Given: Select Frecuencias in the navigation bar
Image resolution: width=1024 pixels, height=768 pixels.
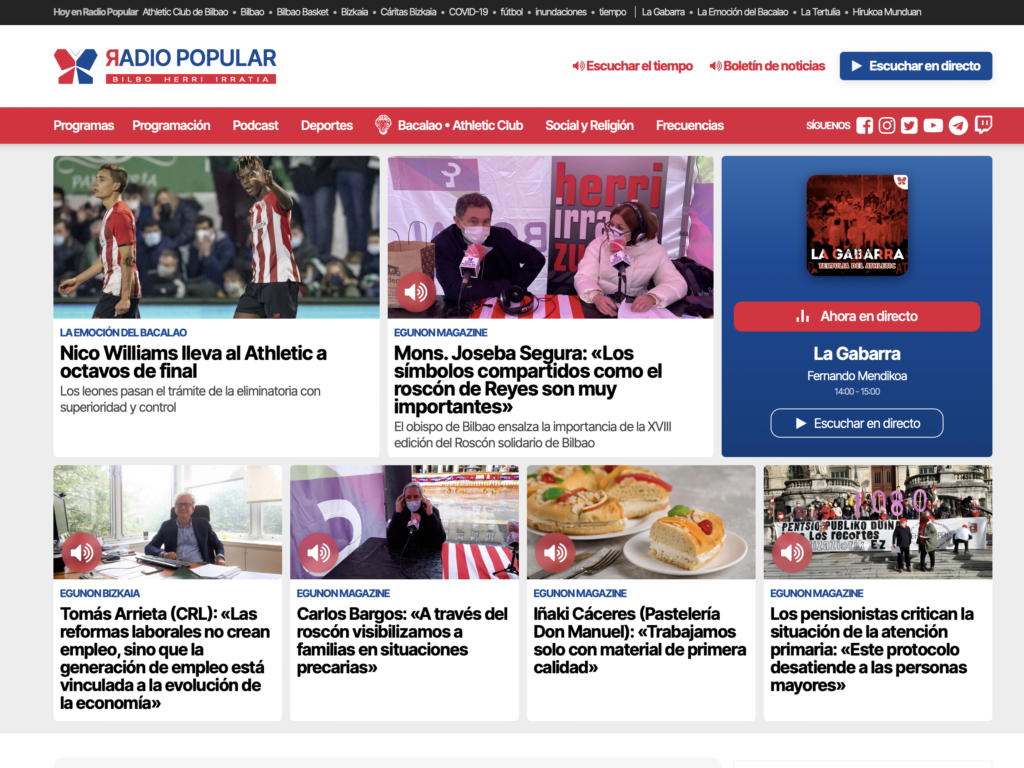Looking at the screenshot, I should [x=689, y=126].
